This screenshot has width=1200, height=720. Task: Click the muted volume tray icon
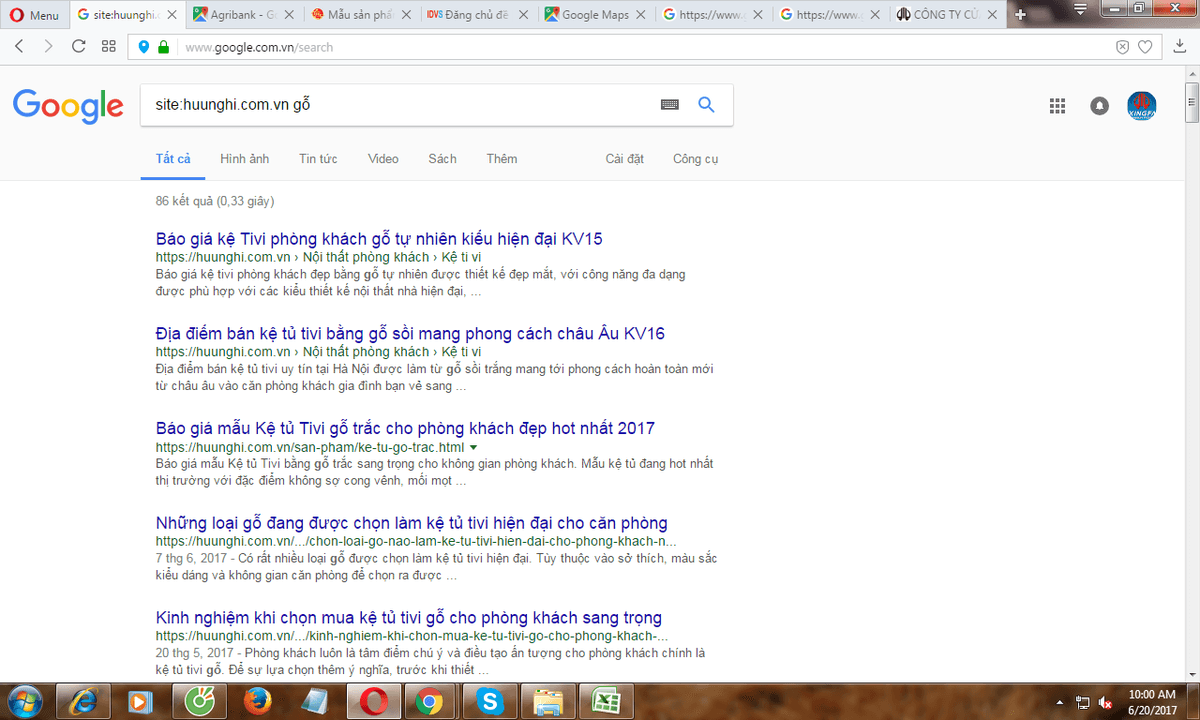tap(1107, 702)
